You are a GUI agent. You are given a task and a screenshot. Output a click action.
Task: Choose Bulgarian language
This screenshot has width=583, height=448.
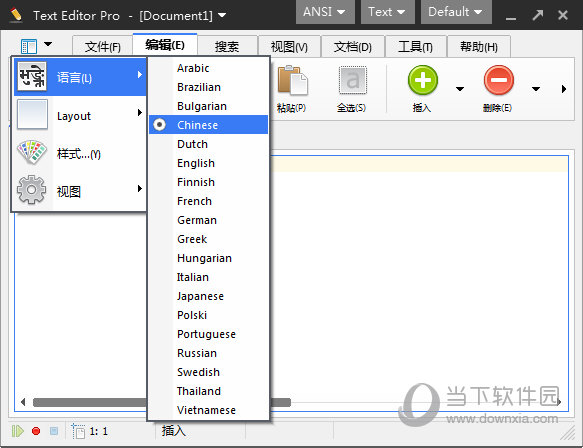point(208,106)
